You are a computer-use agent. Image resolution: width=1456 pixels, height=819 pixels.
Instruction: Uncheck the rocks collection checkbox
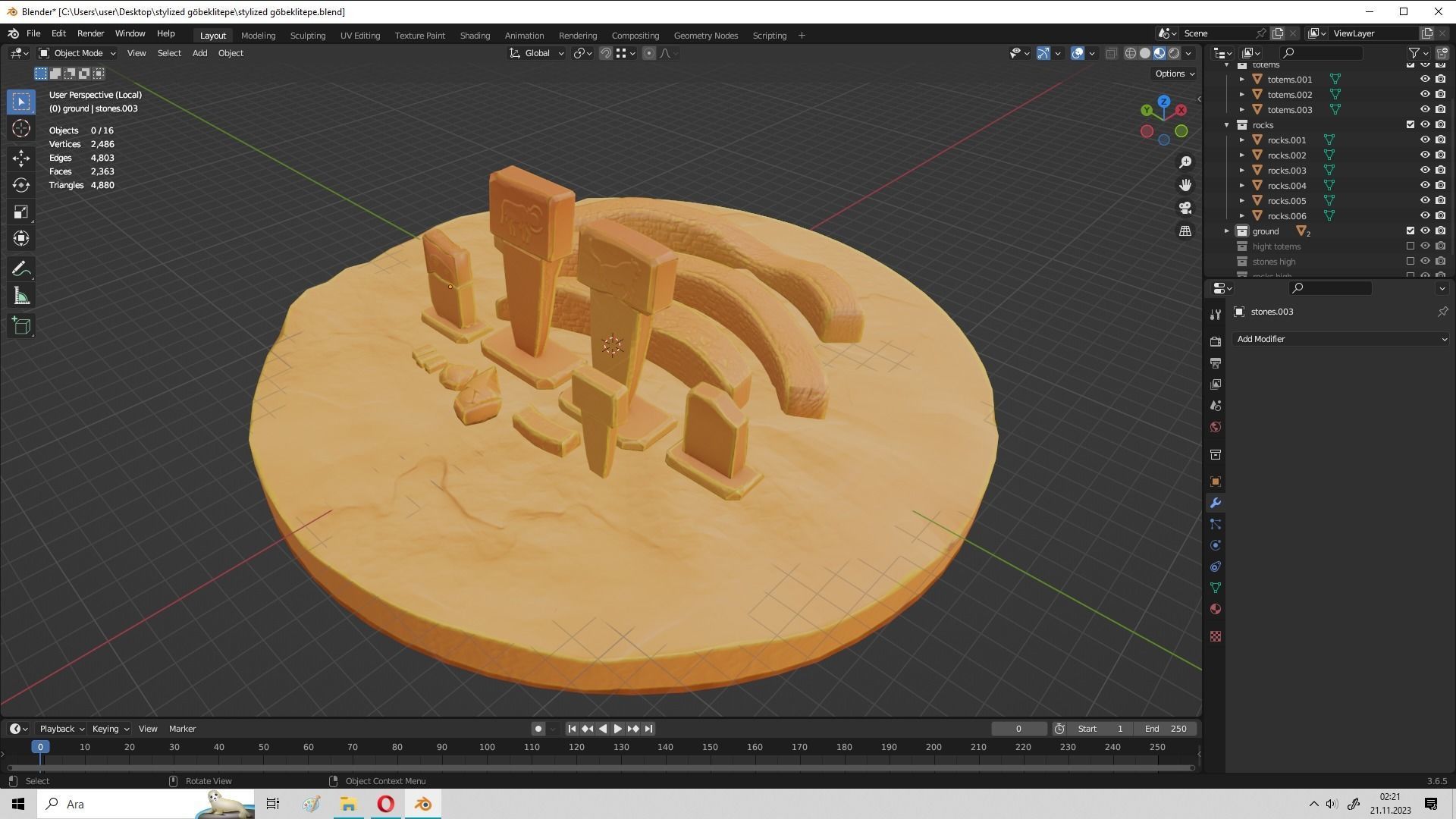(x=1410, y=124)
